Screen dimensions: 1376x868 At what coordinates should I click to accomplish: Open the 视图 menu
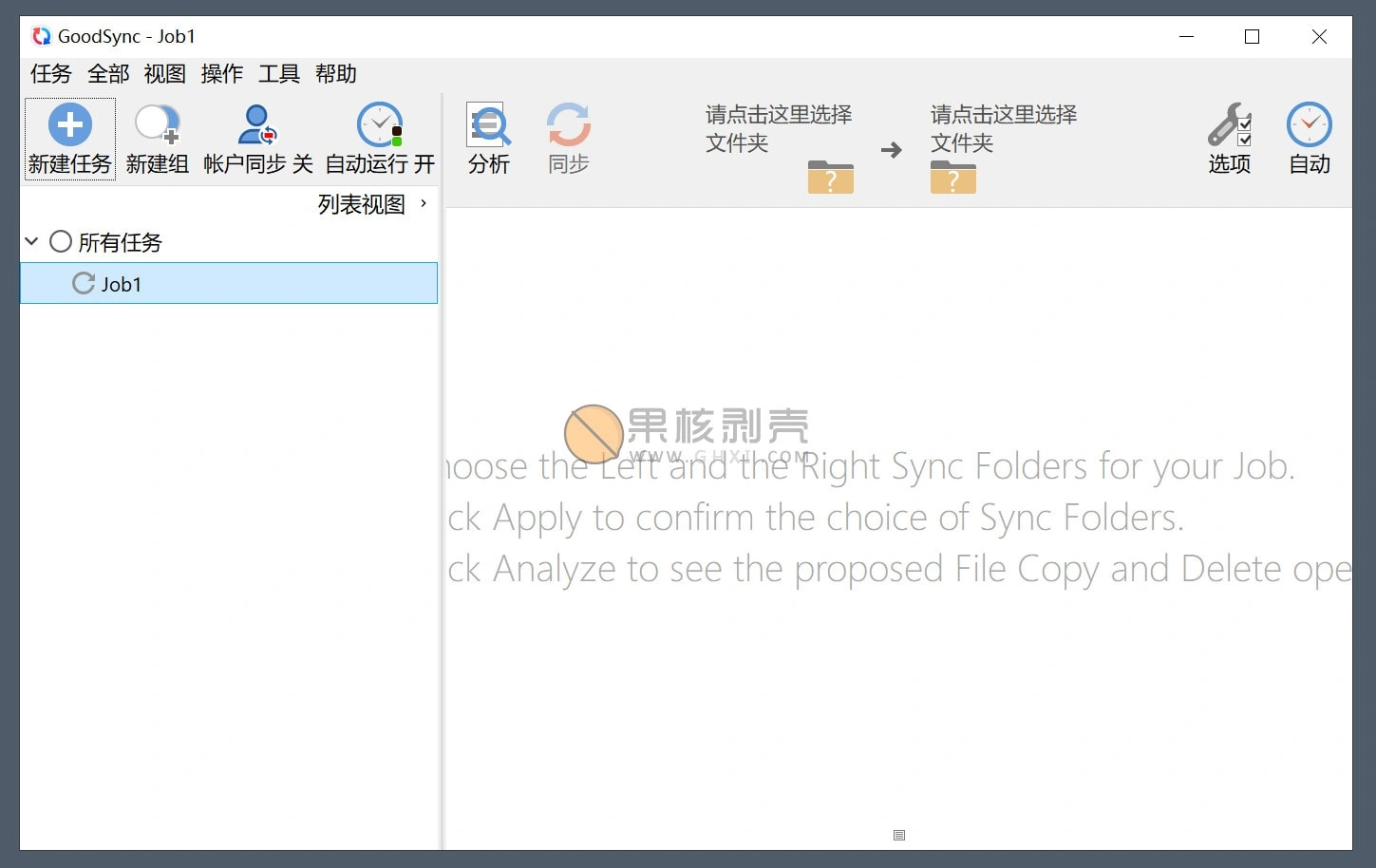(165, 73)
